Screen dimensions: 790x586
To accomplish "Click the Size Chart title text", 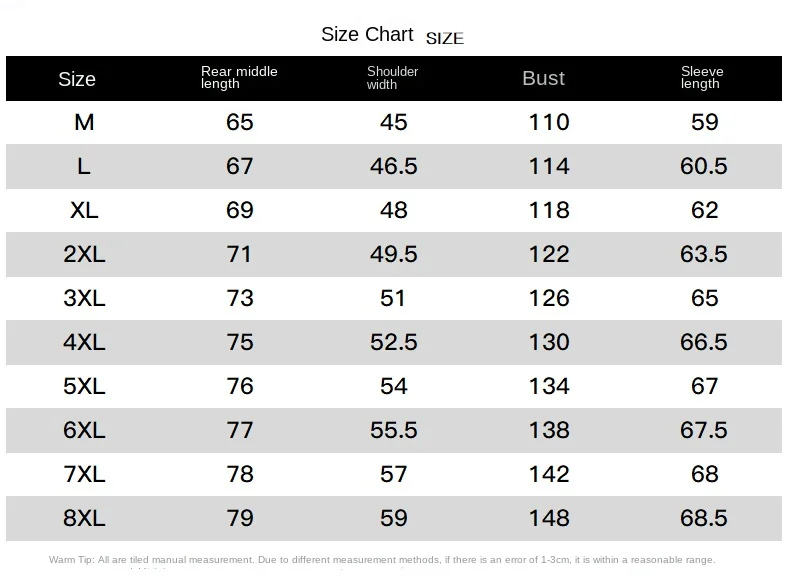I will click(367, 34).
